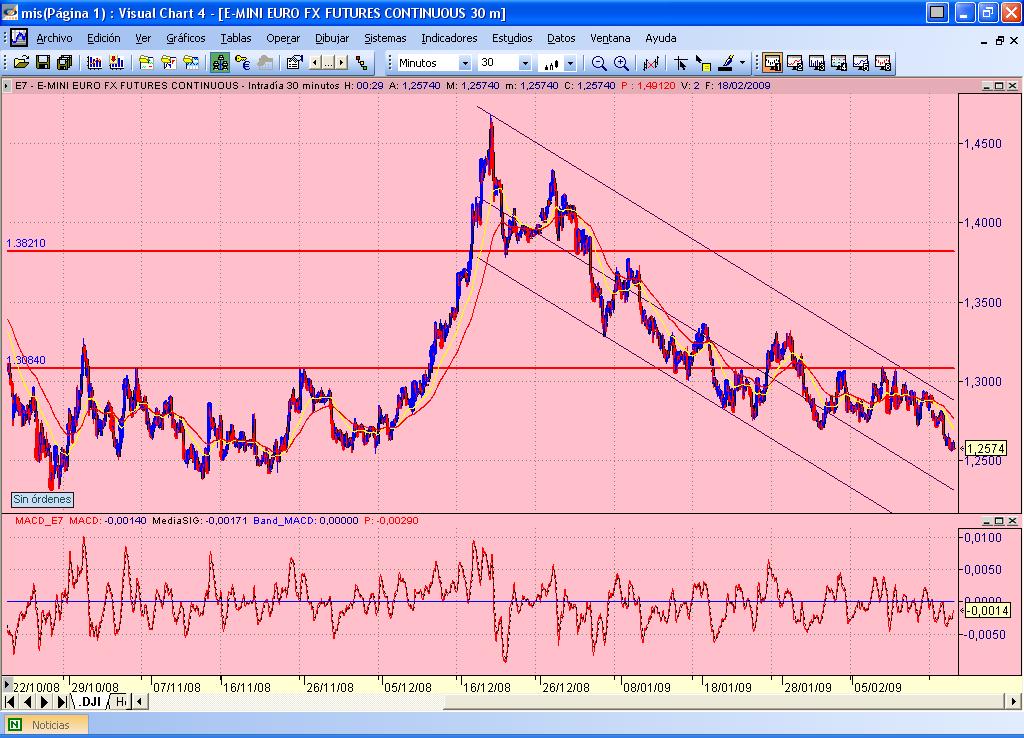
Task: Click the properties window icon
Action: [294, 63]
